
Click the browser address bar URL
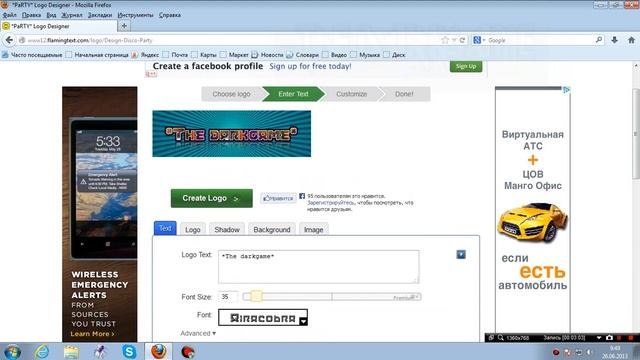[229, 40]
